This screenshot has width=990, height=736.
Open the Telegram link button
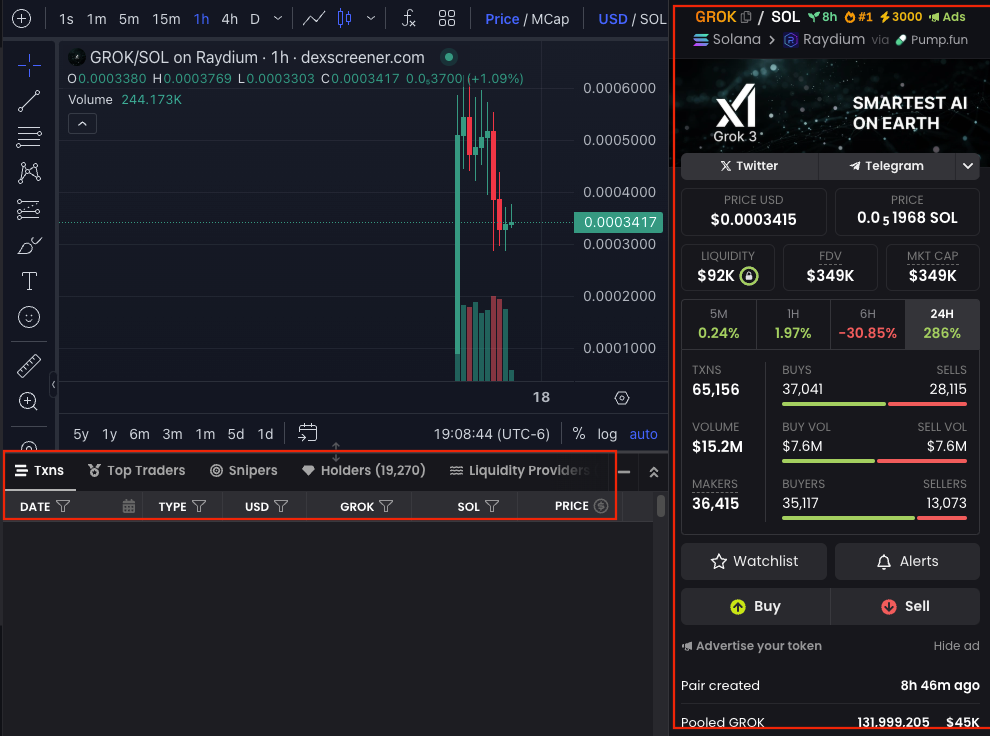click(887, 166)
